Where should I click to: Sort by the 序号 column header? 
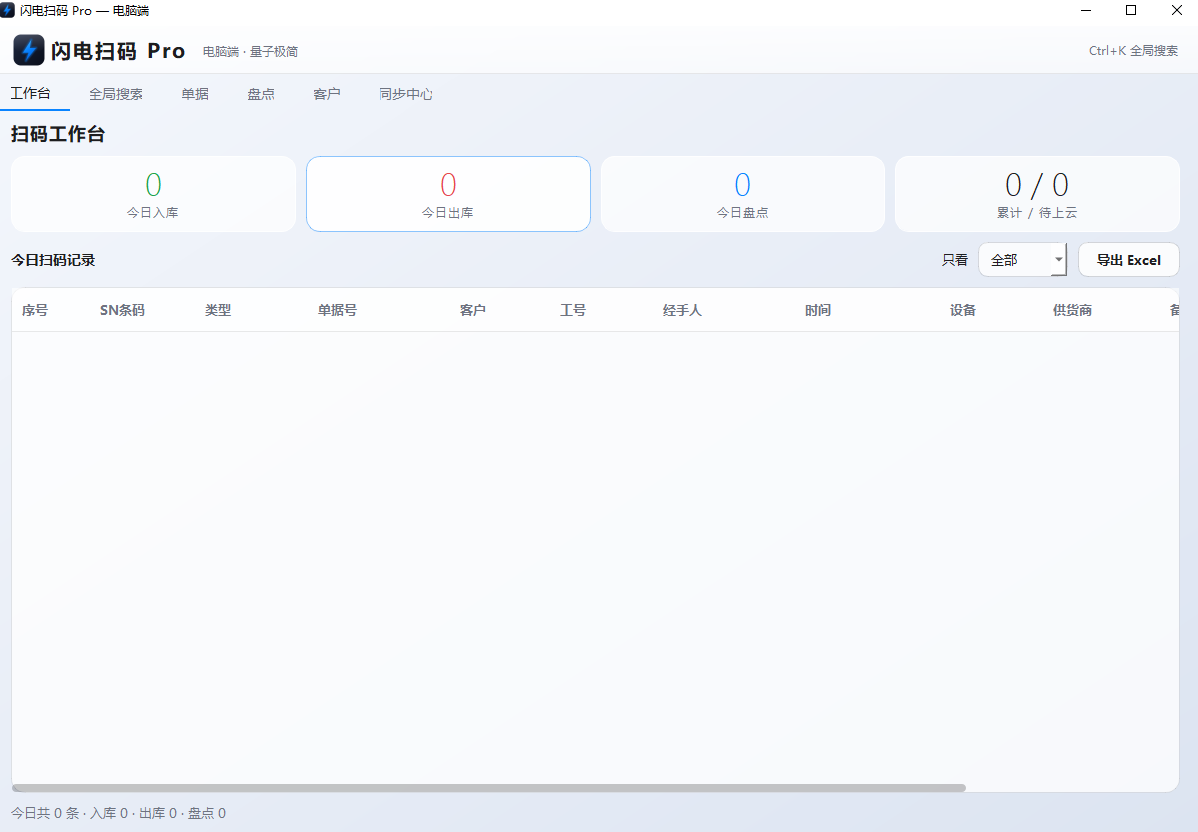[x=35, y=310]
